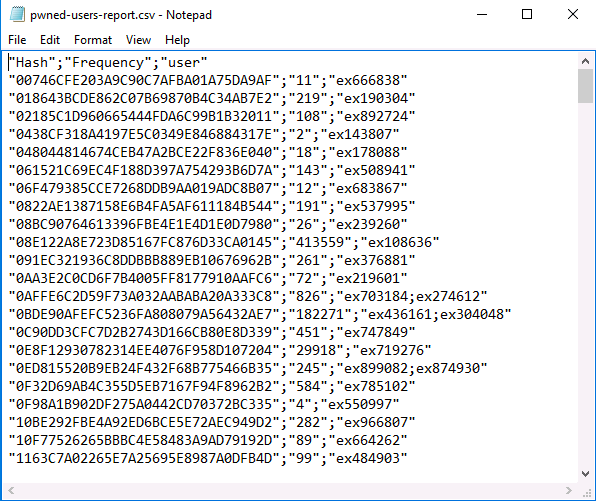Click the vertical scrollbar down arrow
This screenshot has width=596, height=501.
coord(585,474)
